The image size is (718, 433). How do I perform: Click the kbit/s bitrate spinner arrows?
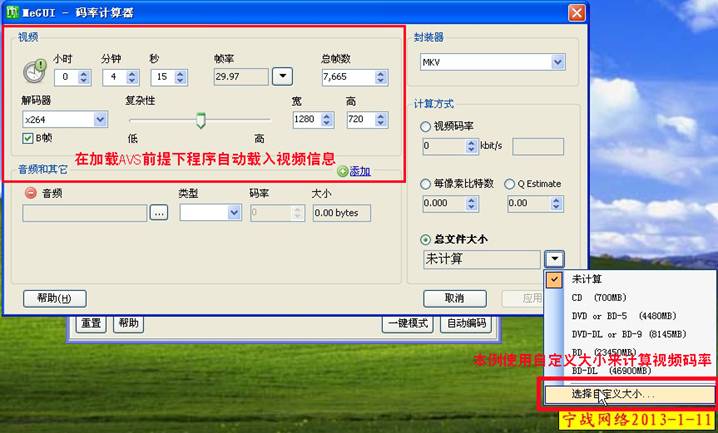[472, 146]
